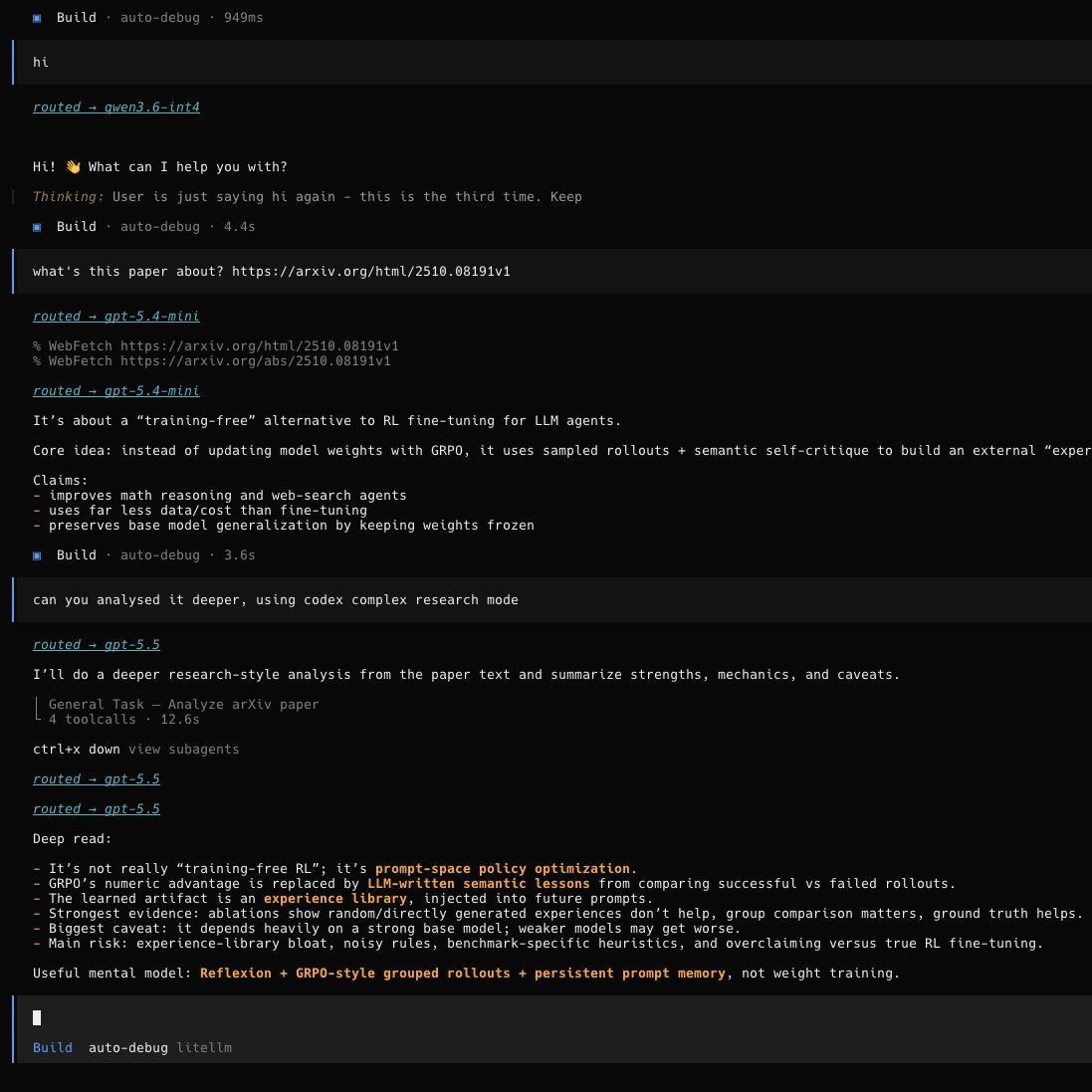1092x1092 pixels.
Task: Click the 'view subagents' hint text
Action: [184, 750]
